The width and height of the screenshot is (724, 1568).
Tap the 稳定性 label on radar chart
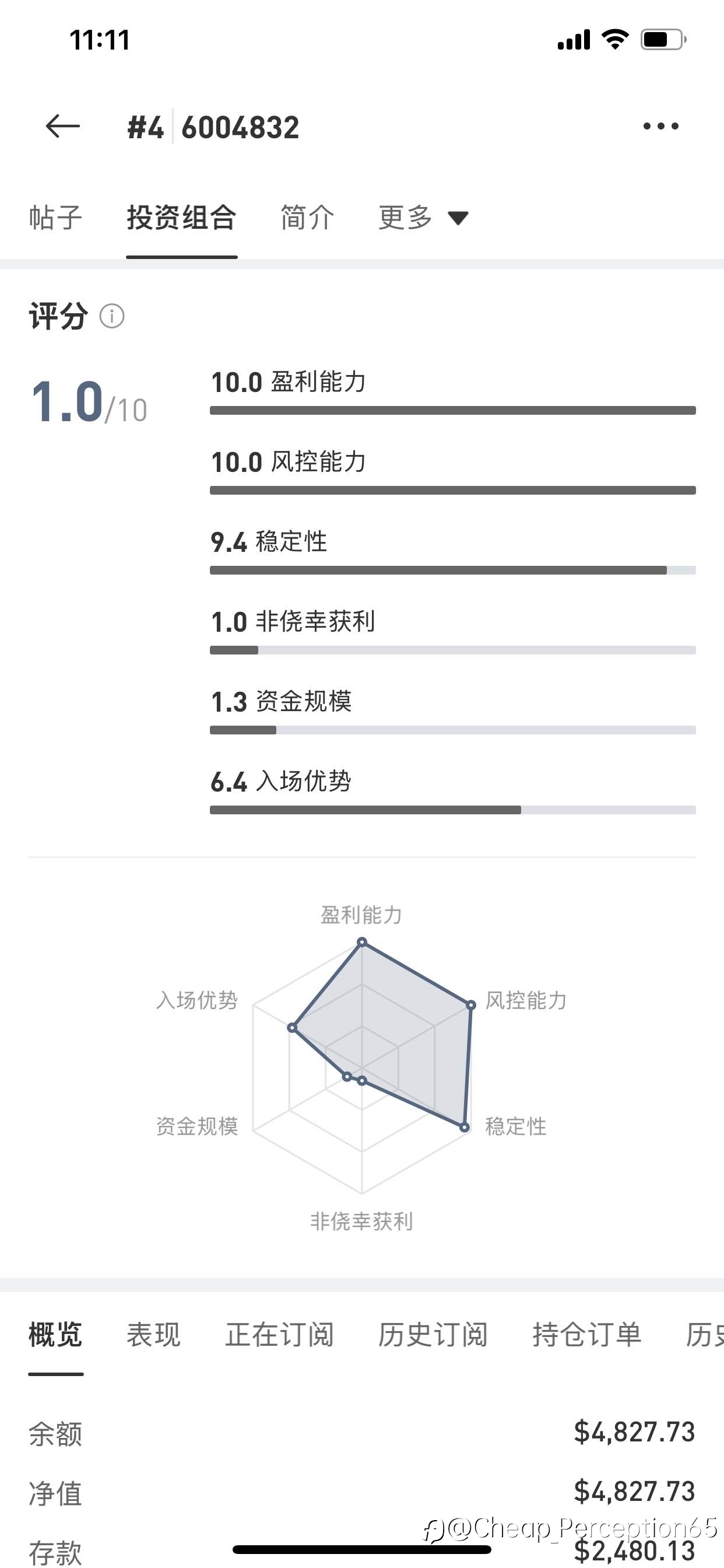(515, 1126)
